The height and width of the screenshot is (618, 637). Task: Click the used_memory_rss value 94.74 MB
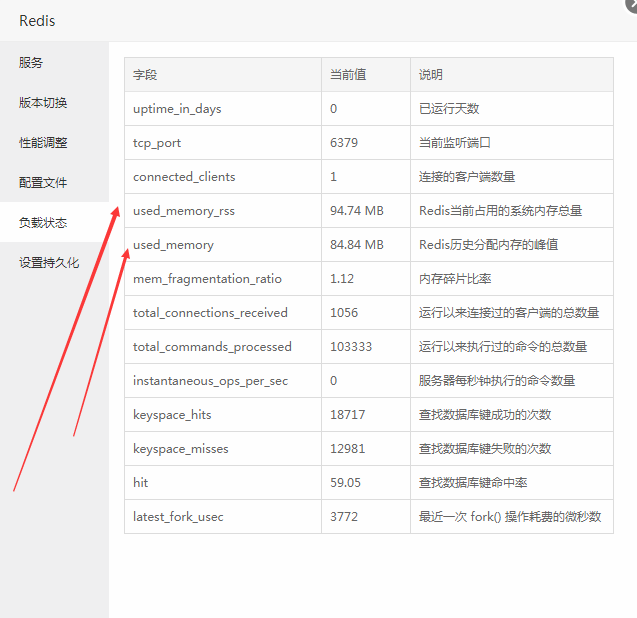356,211
